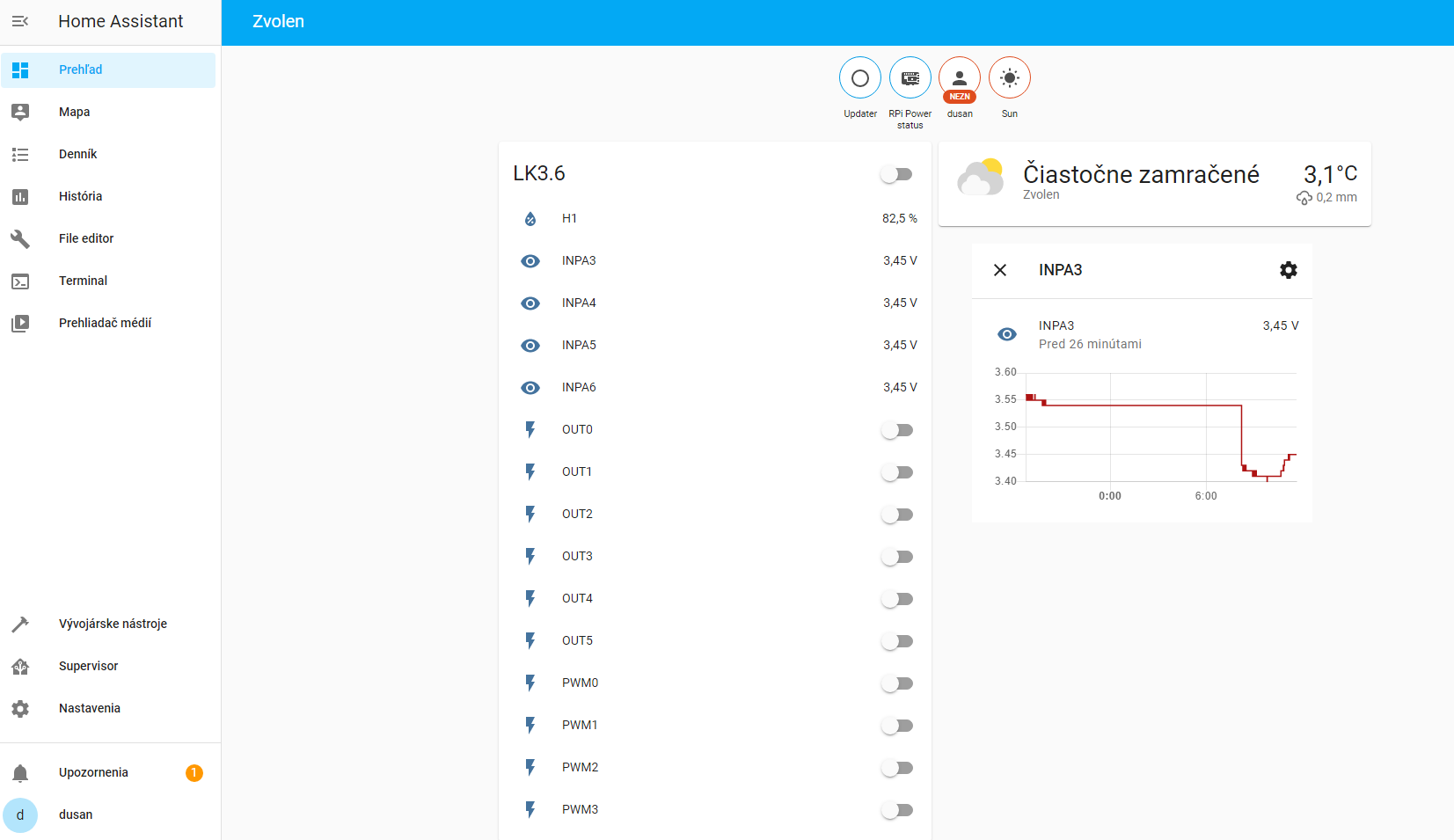Go to História in the sidebar
1454x840 pixels.
pyautogui.click(x=80, y=196)
